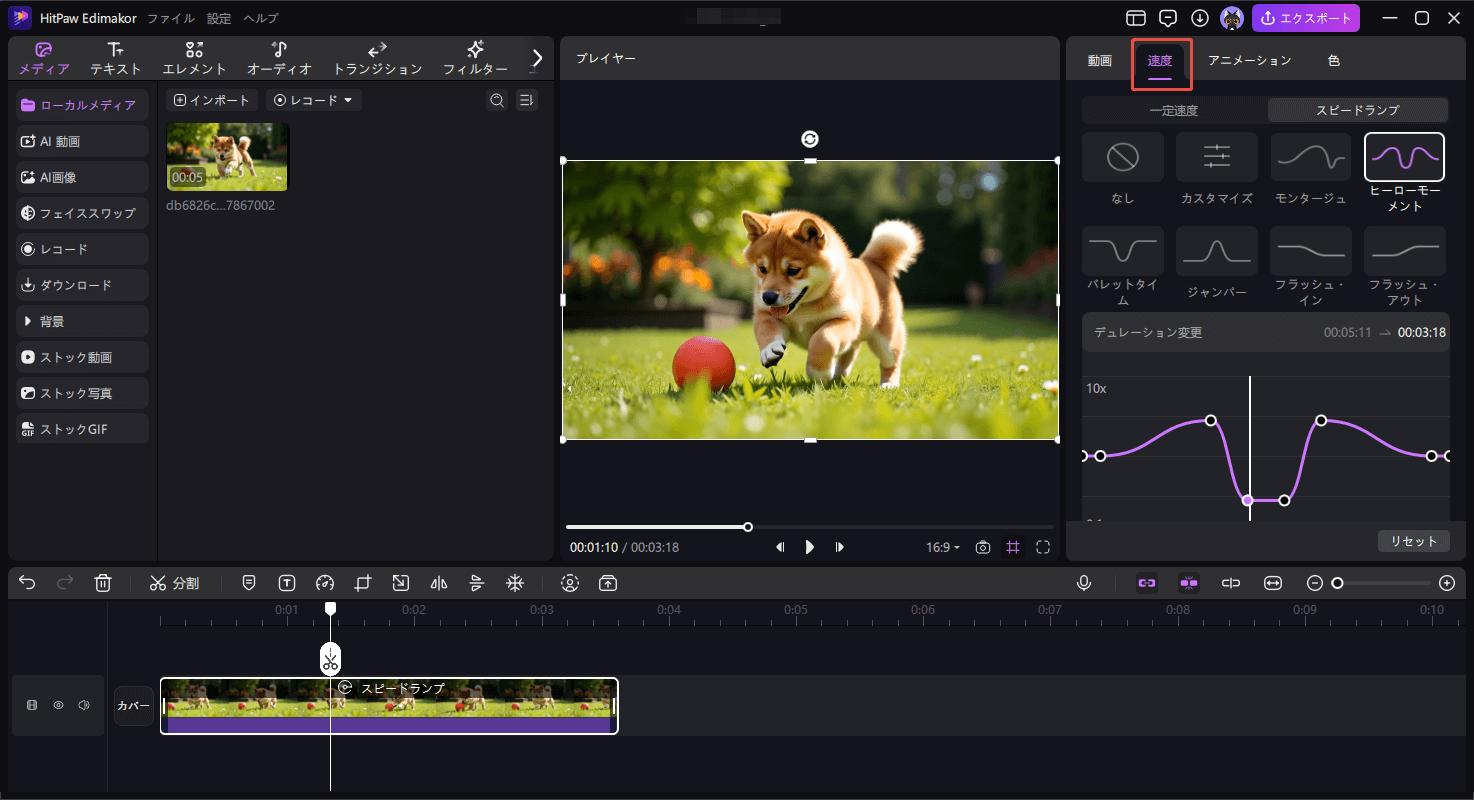
Task: Click the mirror flip icon
Action: 438,583
